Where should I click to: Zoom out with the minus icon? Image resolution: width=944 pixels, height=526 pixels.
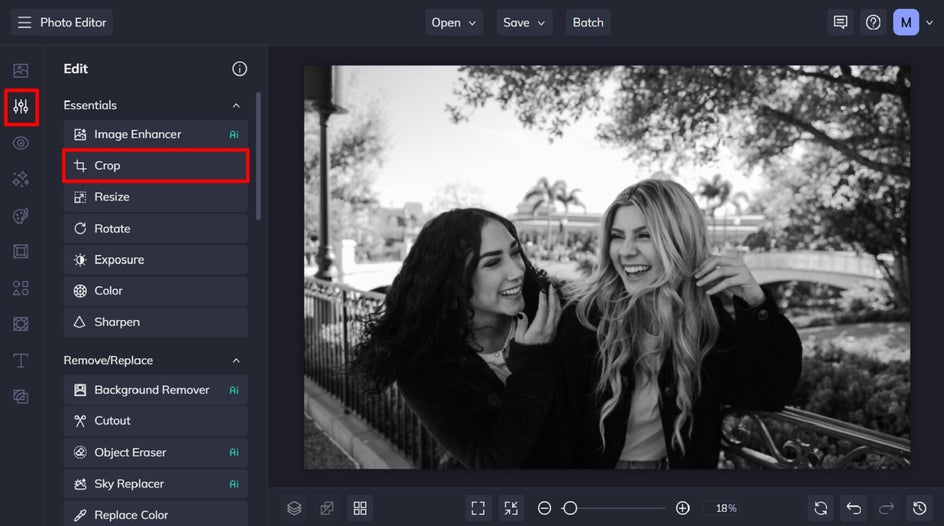point(544,509)
